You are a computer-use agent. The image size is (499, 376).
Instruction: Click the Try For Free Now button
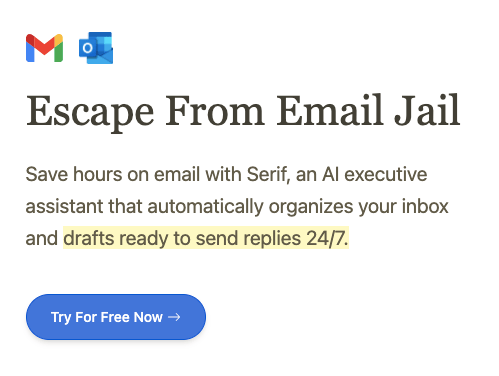click(x=116, y=317)
